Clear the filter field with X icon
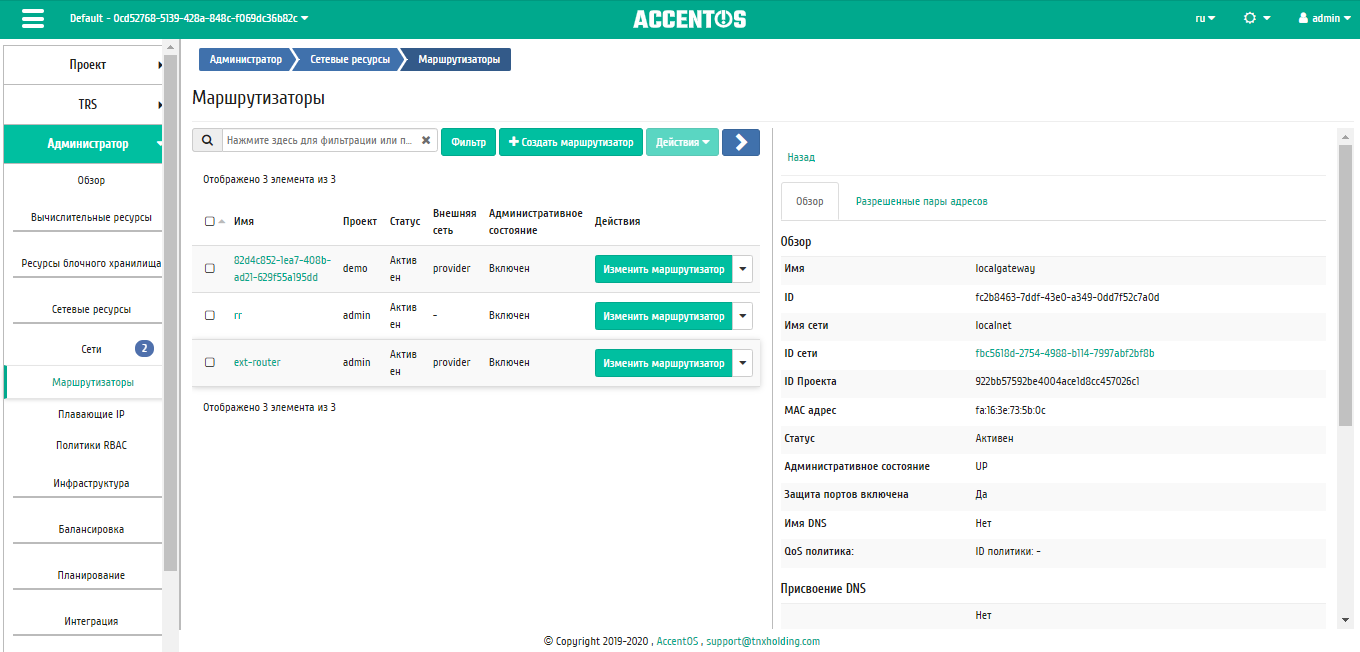Screen dimensions: 1360x652 pos(426,142)
